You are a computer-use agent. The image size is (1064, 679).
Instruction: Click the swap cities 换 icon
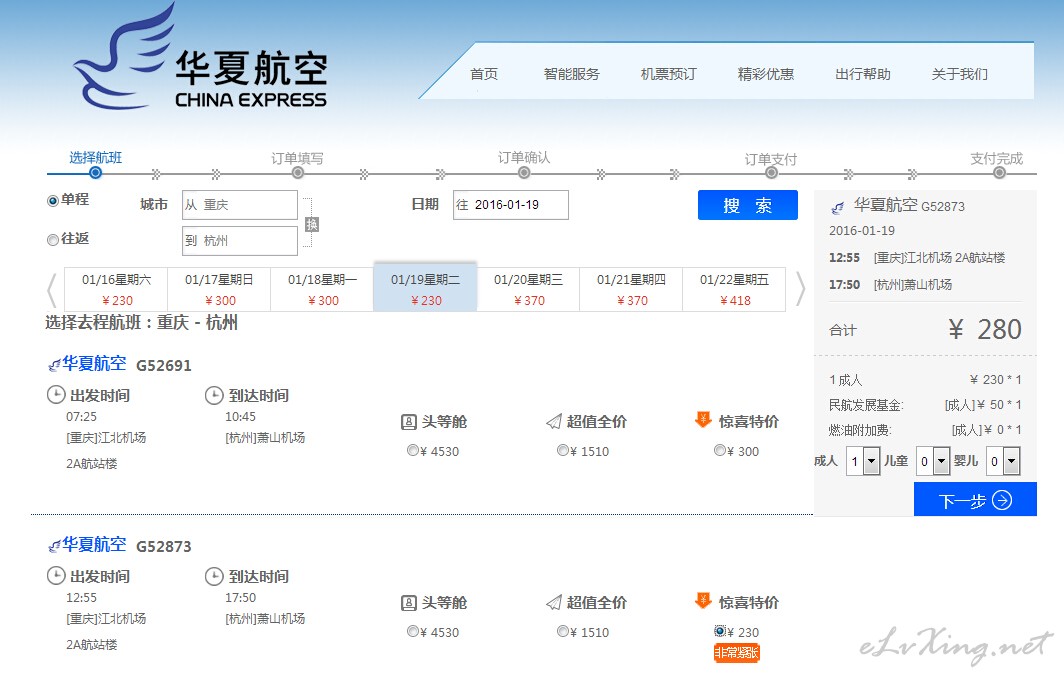(x=311, y=225)
